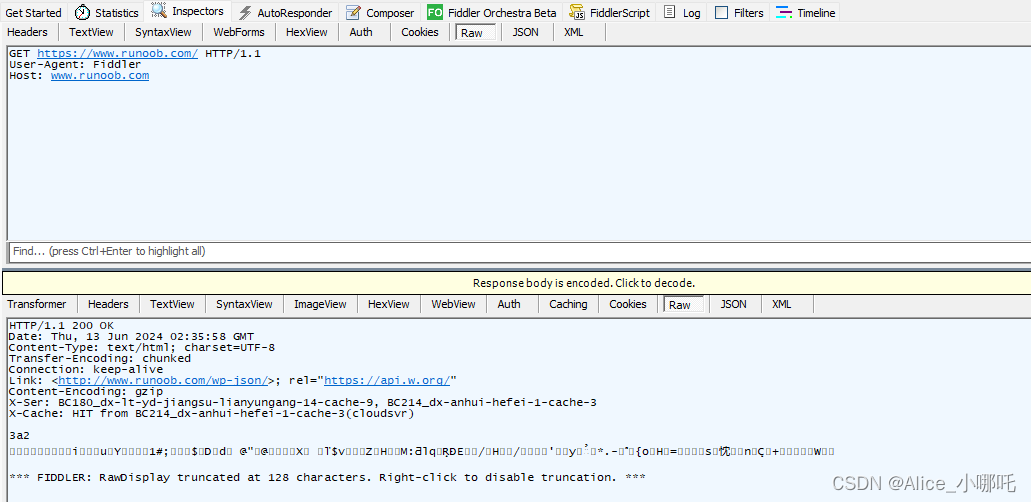Select the response Raw tab
The width and height of the screenshot is (1031, 502).
[684, 305]
